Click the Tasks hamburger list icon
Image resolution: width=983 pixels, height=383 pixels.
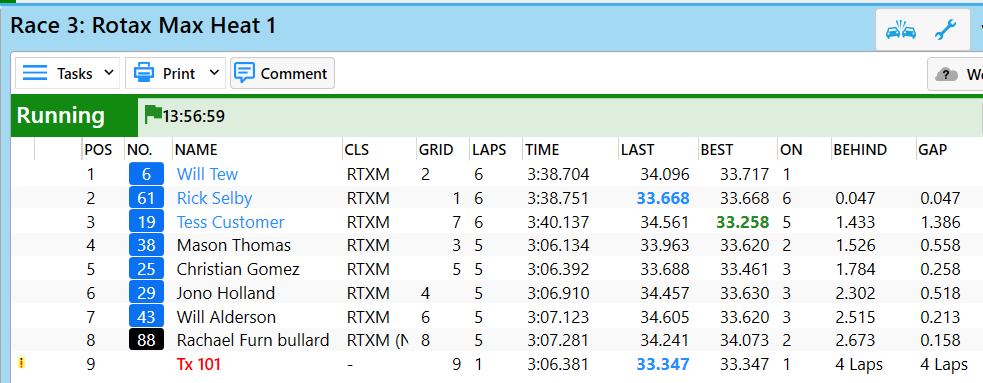35,73
